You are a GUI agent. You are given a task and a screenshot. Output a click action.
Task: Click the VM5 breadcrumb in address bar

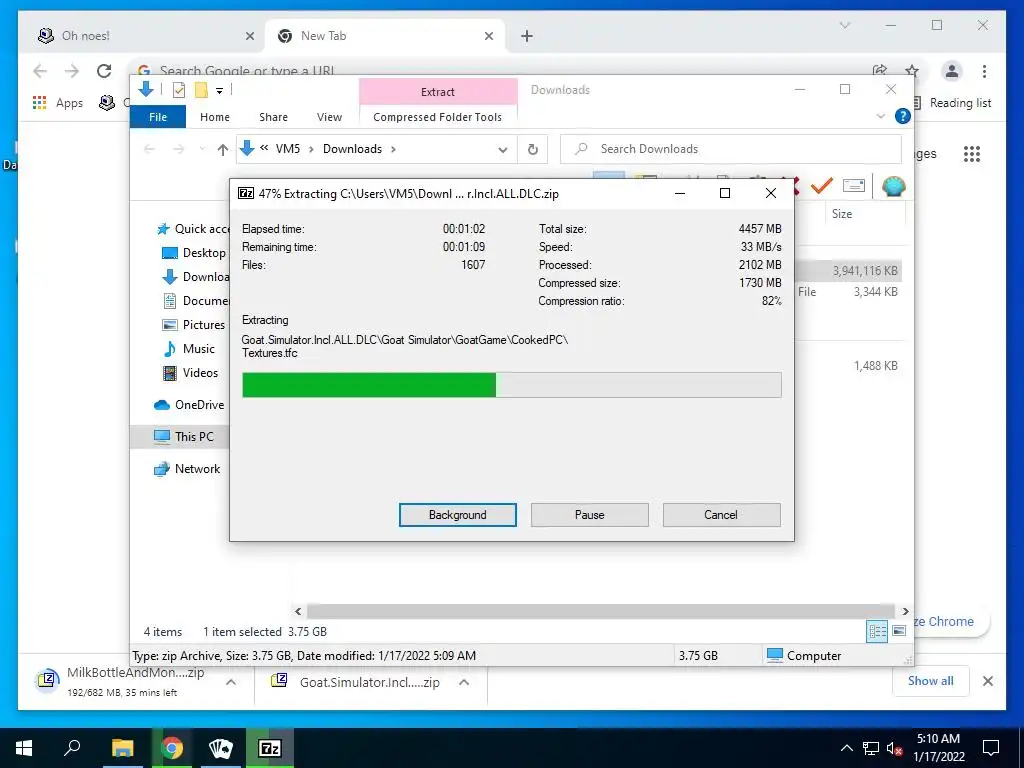[287, 149]
